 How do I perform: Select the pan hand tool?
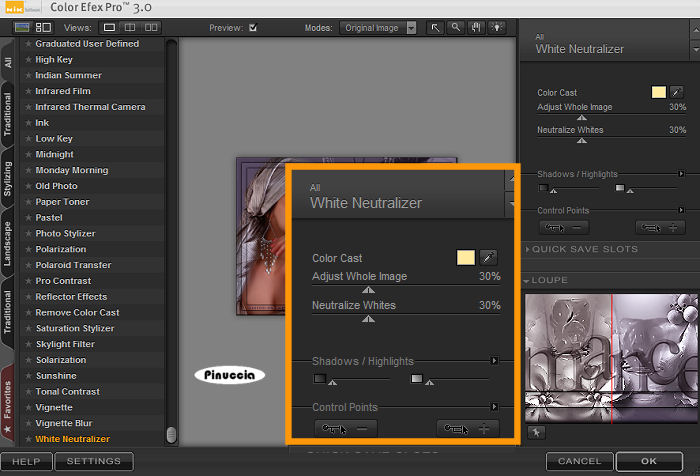476,28
